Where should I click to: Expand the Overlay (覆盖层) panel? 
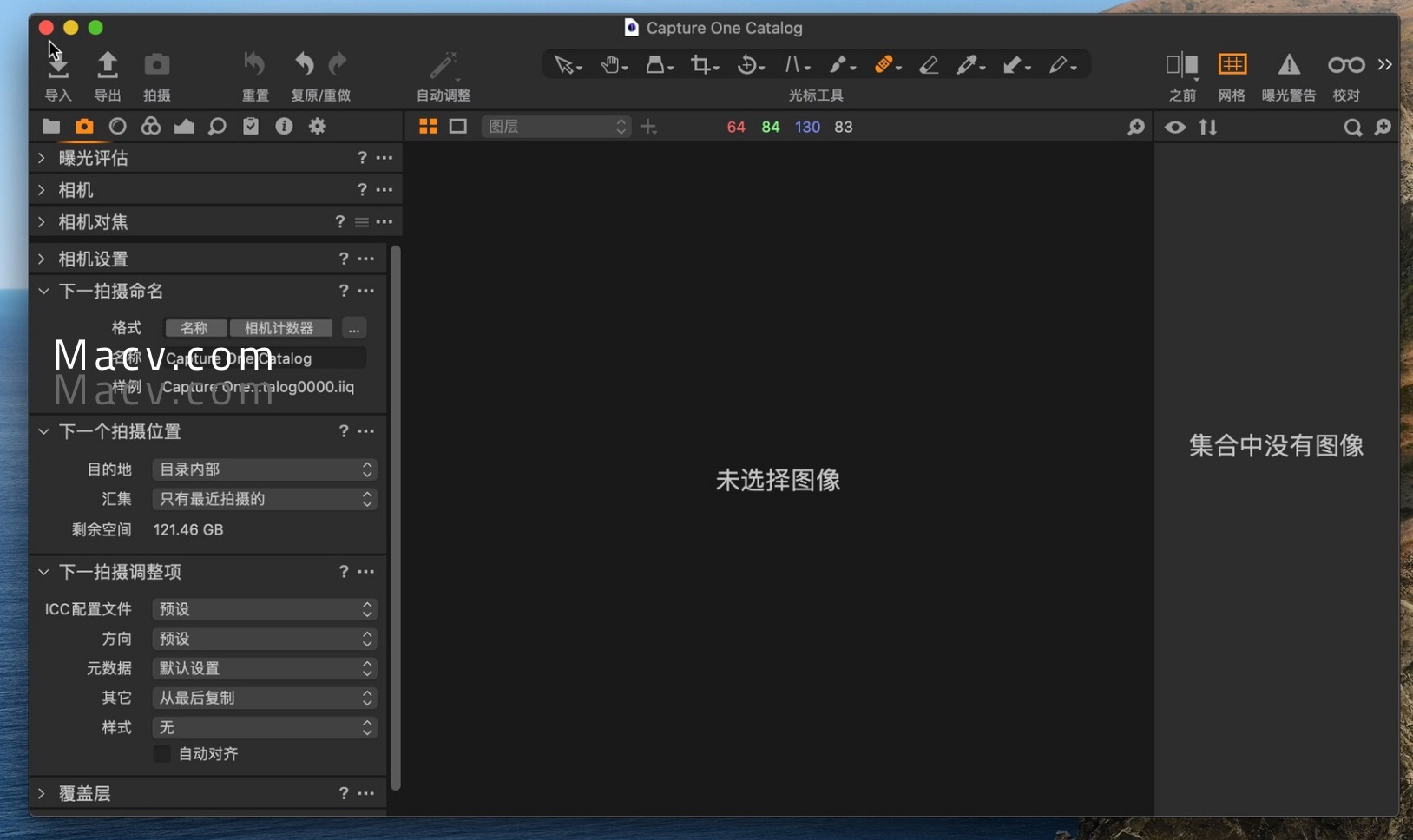tap(42, 793)
